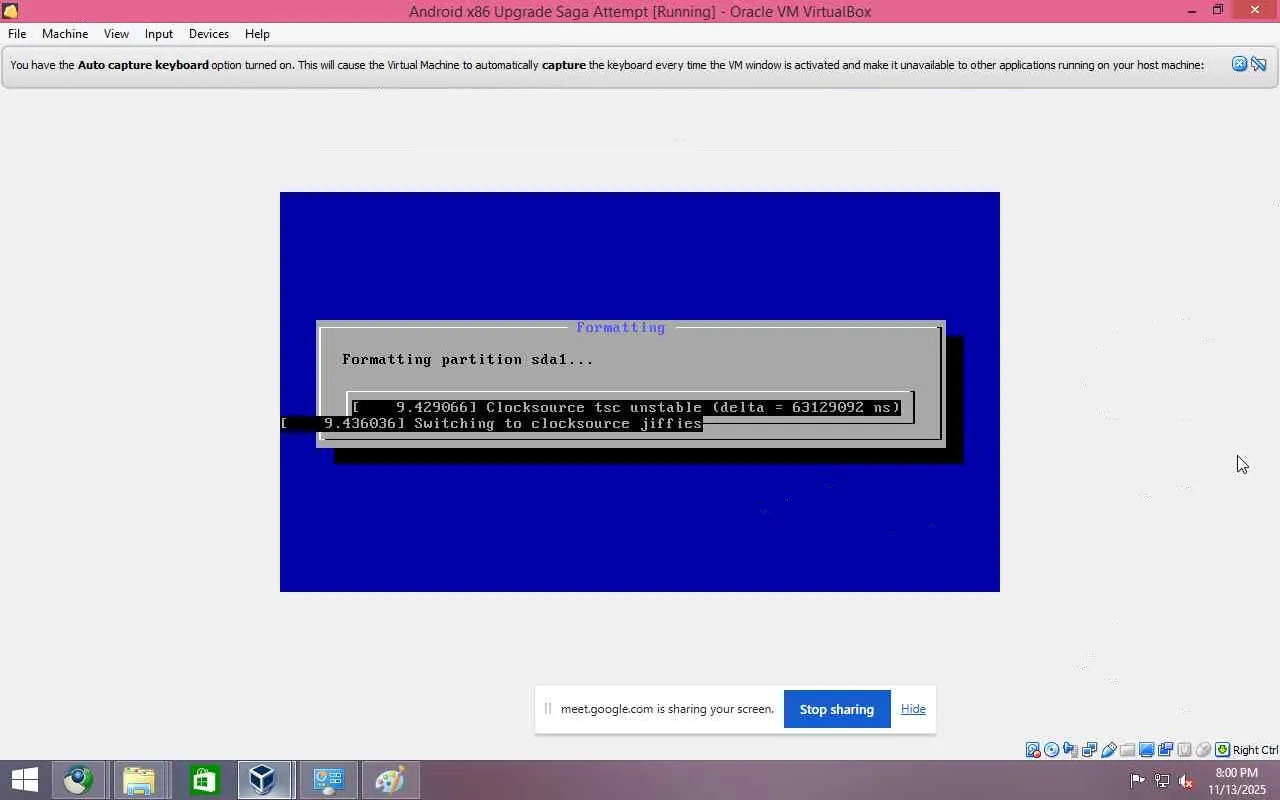The width and height of the screenshot is (1280, 800).
Task: Click the 'Clocksource tsc unstable' kernel message
Action: coord(626,407)
